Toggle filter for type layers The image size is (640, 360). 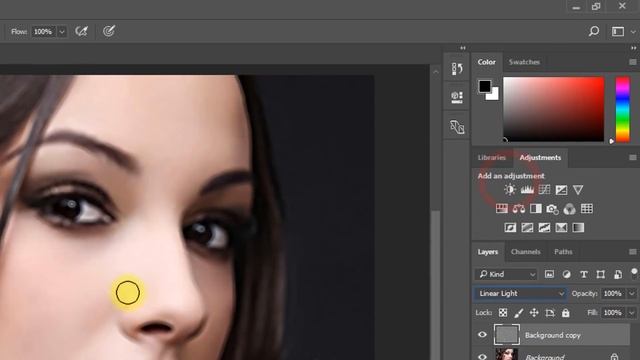point(584,274)
